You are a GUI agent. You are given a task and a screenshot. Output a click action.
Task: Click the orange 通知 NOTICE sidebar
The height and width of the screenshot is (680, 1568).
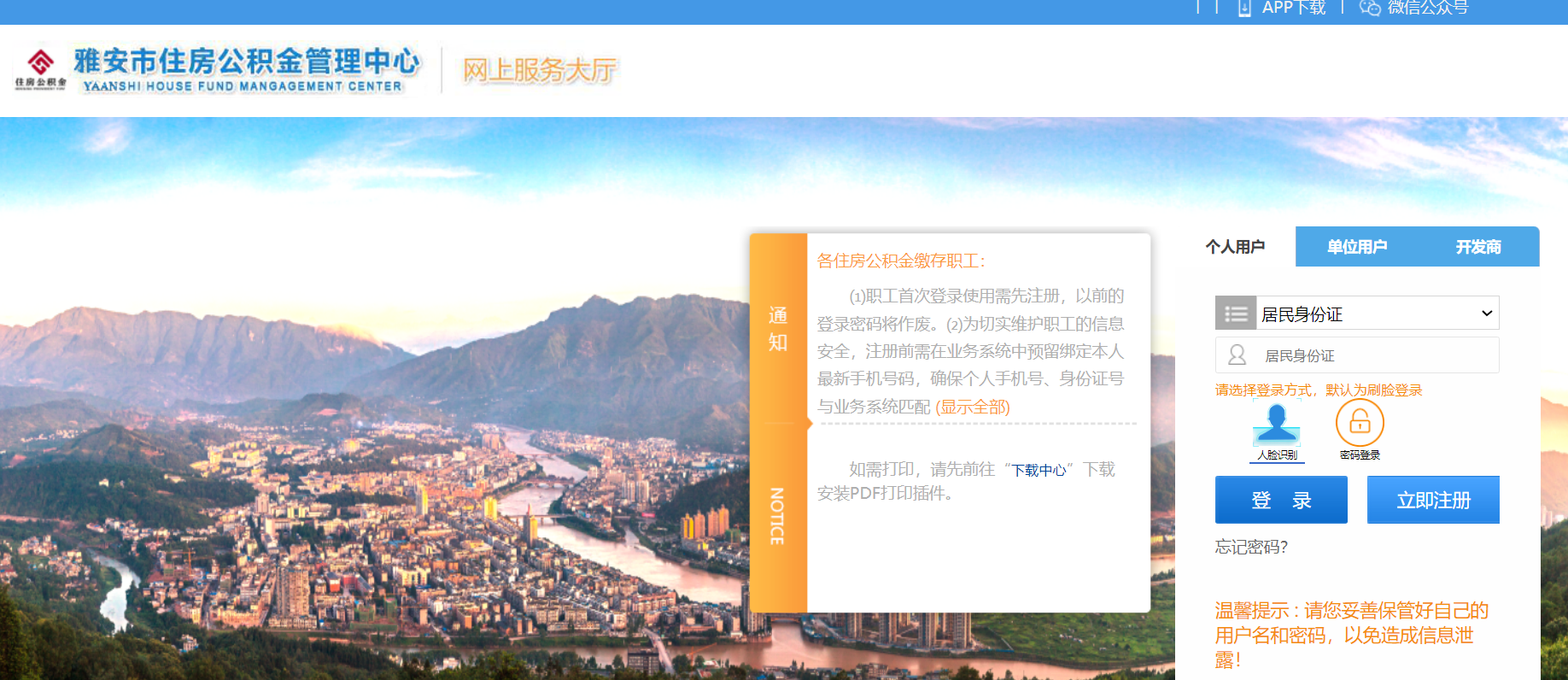point(778,423)
